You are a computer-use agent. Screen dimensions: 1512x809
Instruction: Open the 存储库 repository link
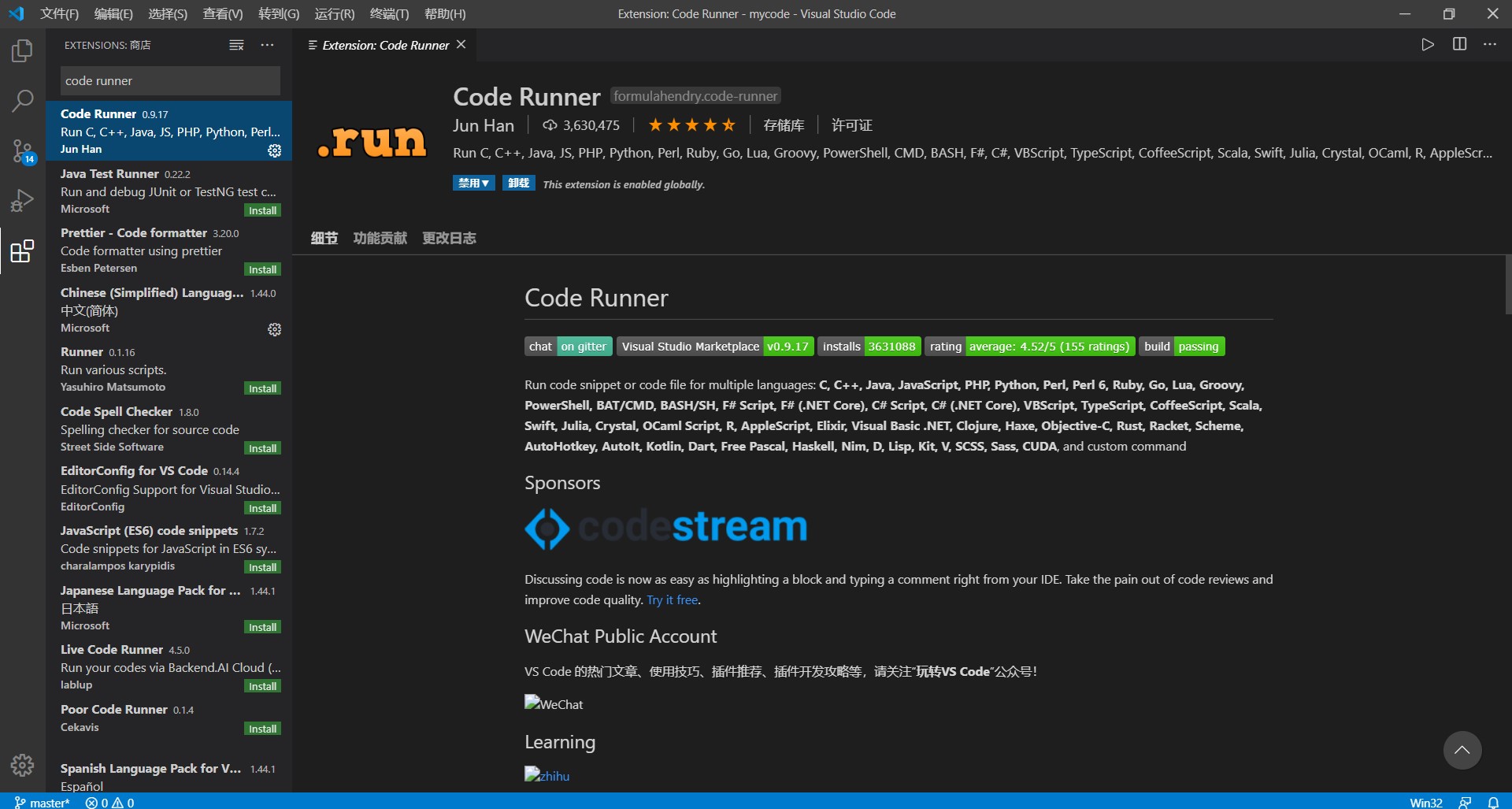pyautogui.click(x=784, y=125)
